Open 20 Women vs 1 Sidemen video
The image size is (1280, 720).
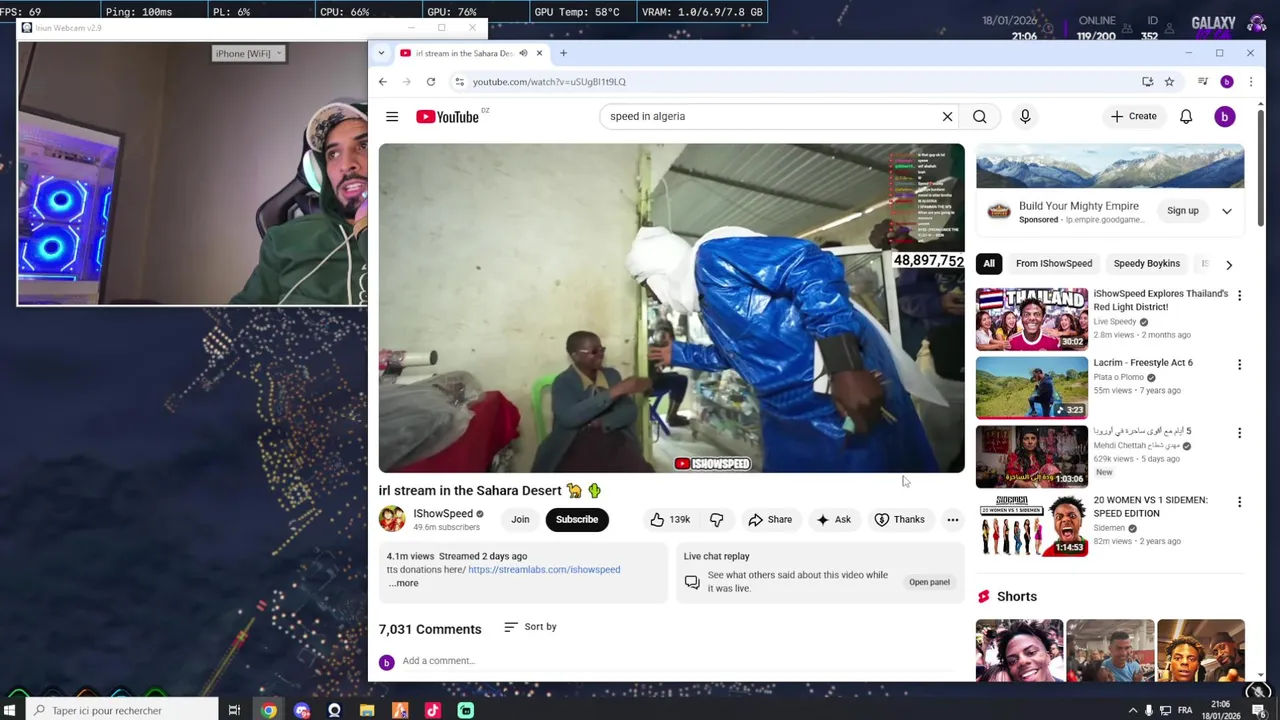point(1032,525)
